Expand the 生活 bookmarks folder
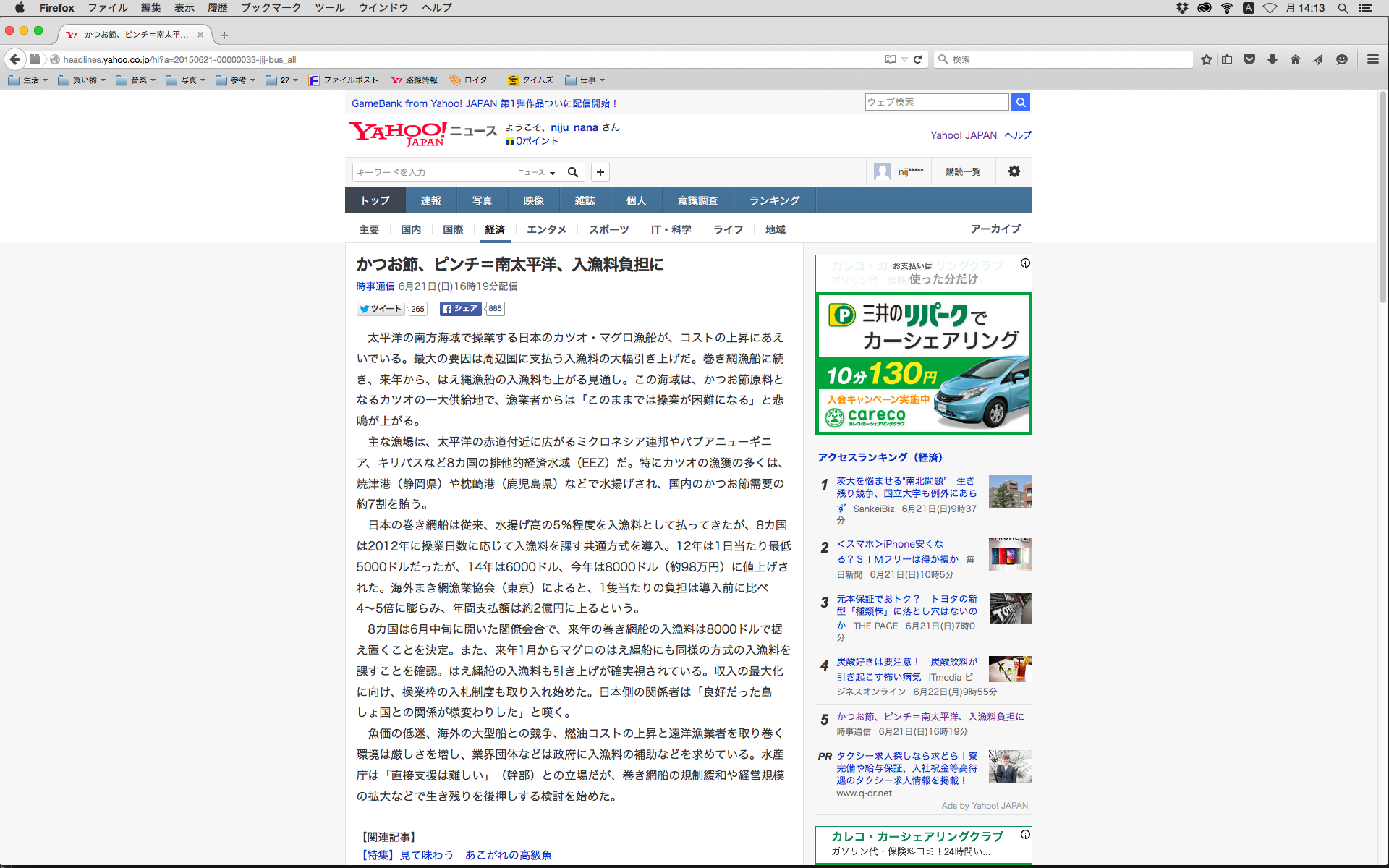Image resolution: width=1389 pixels, height=868 pixels. (x=28, y=80)
